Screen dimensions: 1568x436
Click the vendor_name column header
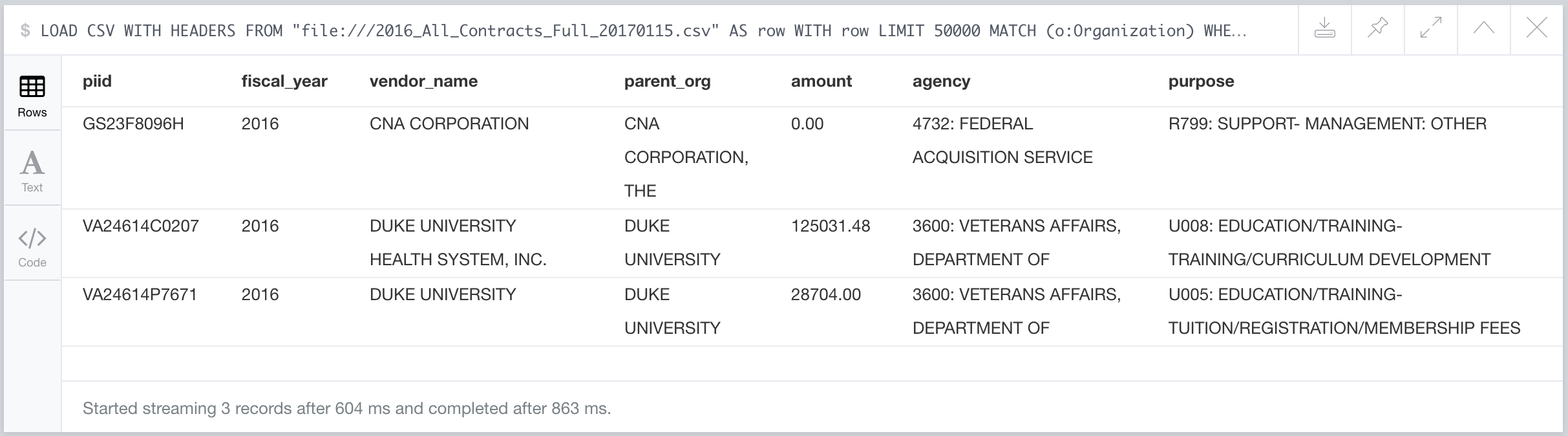click(x=423, y=81)
